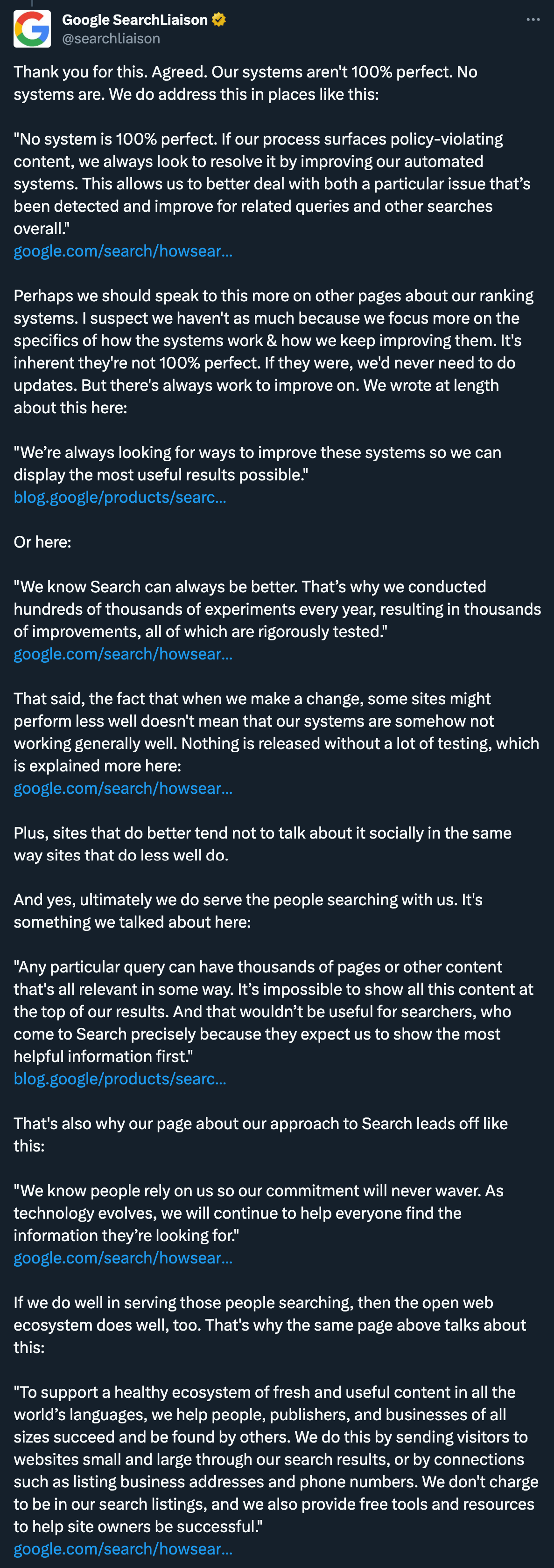Open google.com link after 'site owners be successful'
The width and height of the screenshot is (554, 1568).
coord(123,1549)
